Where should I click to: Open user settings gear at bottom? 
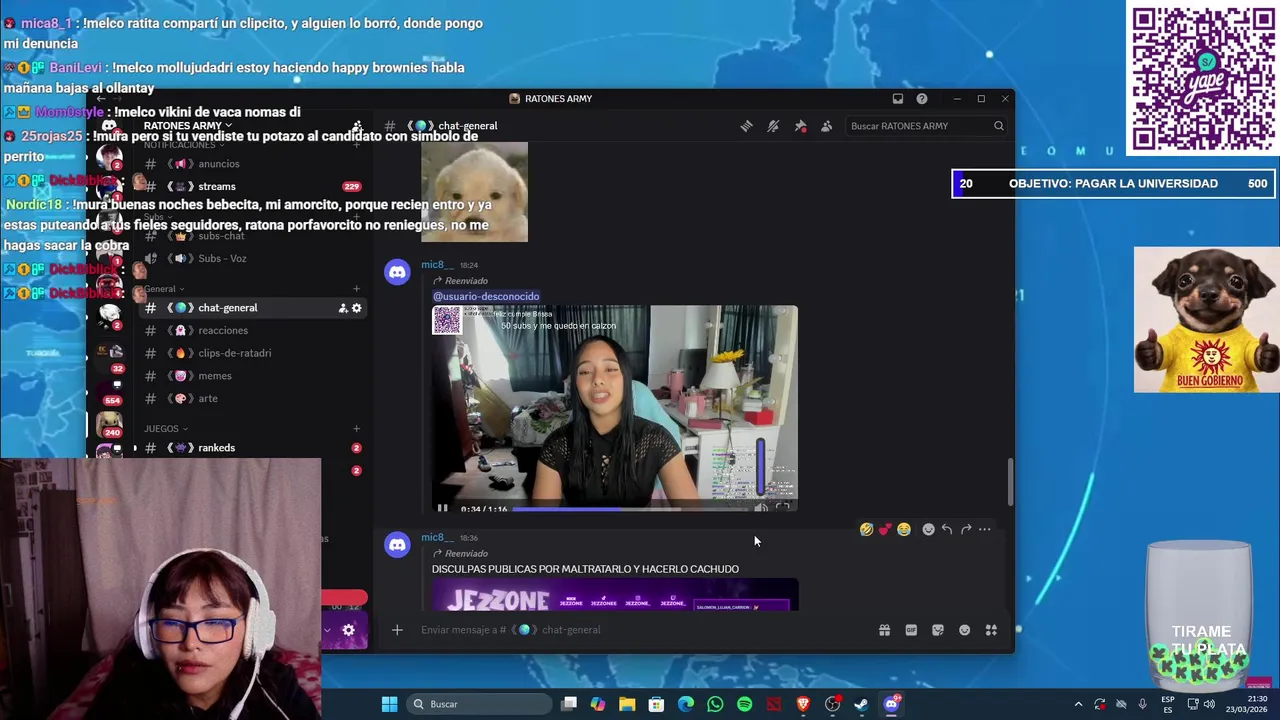[x=348, y=630]
